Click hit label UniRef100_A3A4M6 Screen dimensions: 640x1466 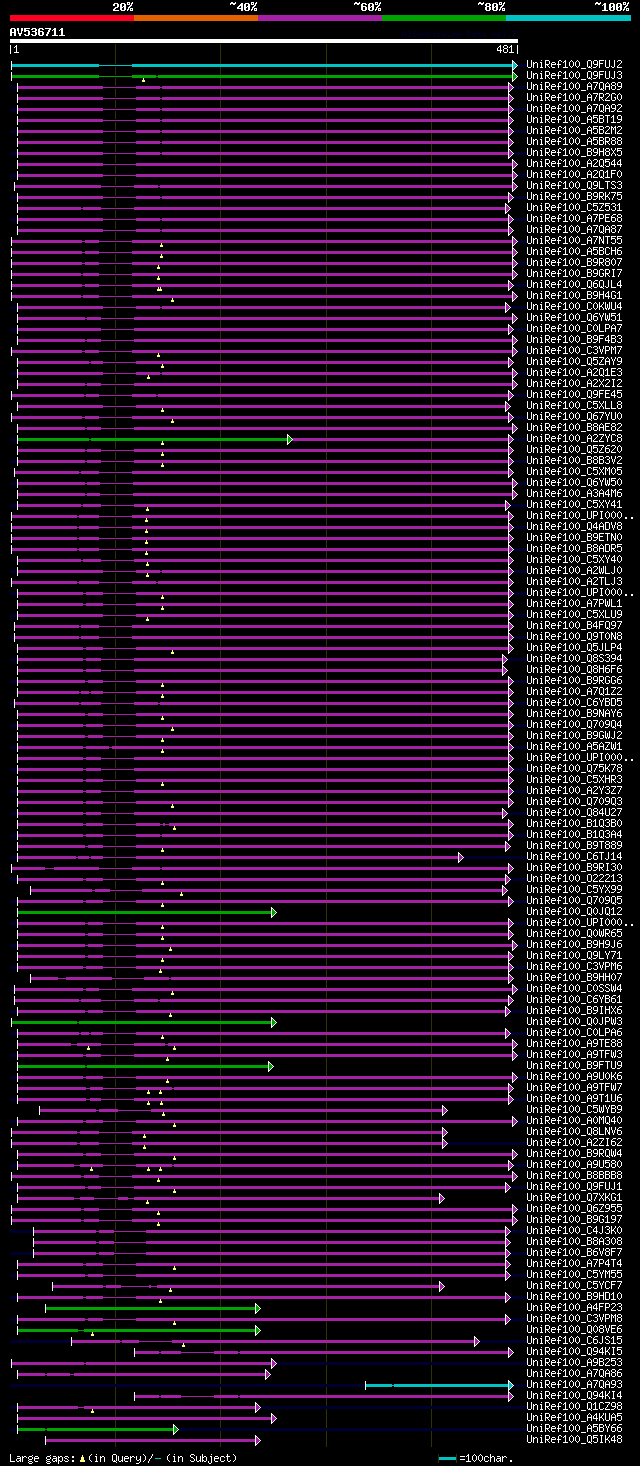click(575, 493)
